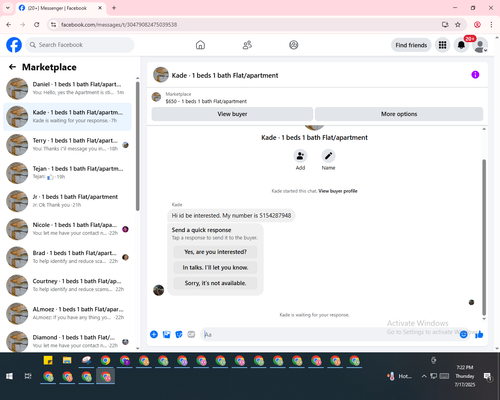Click the Add people icon
Image resolution: width=500 pixels, height=400 pixels.
(300, 156)
